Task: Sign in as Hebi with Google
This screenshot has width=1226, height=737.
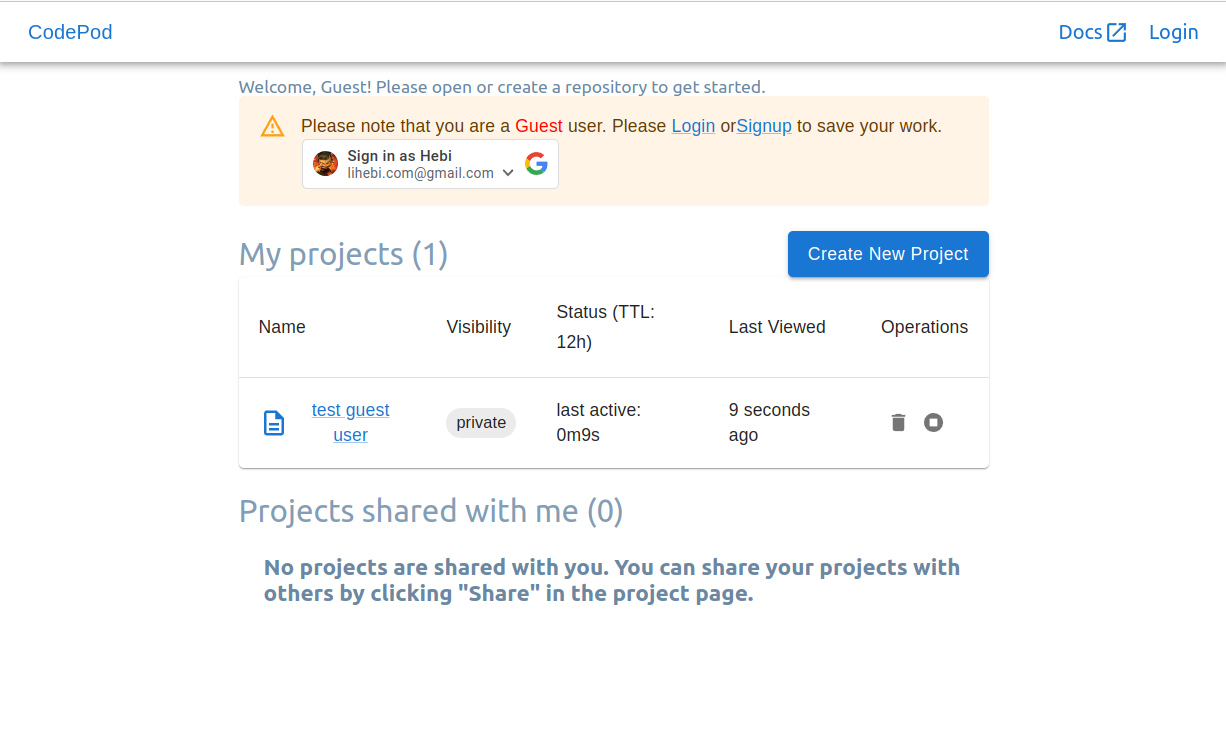Action: pyautogui.click(x=431, y=164)
